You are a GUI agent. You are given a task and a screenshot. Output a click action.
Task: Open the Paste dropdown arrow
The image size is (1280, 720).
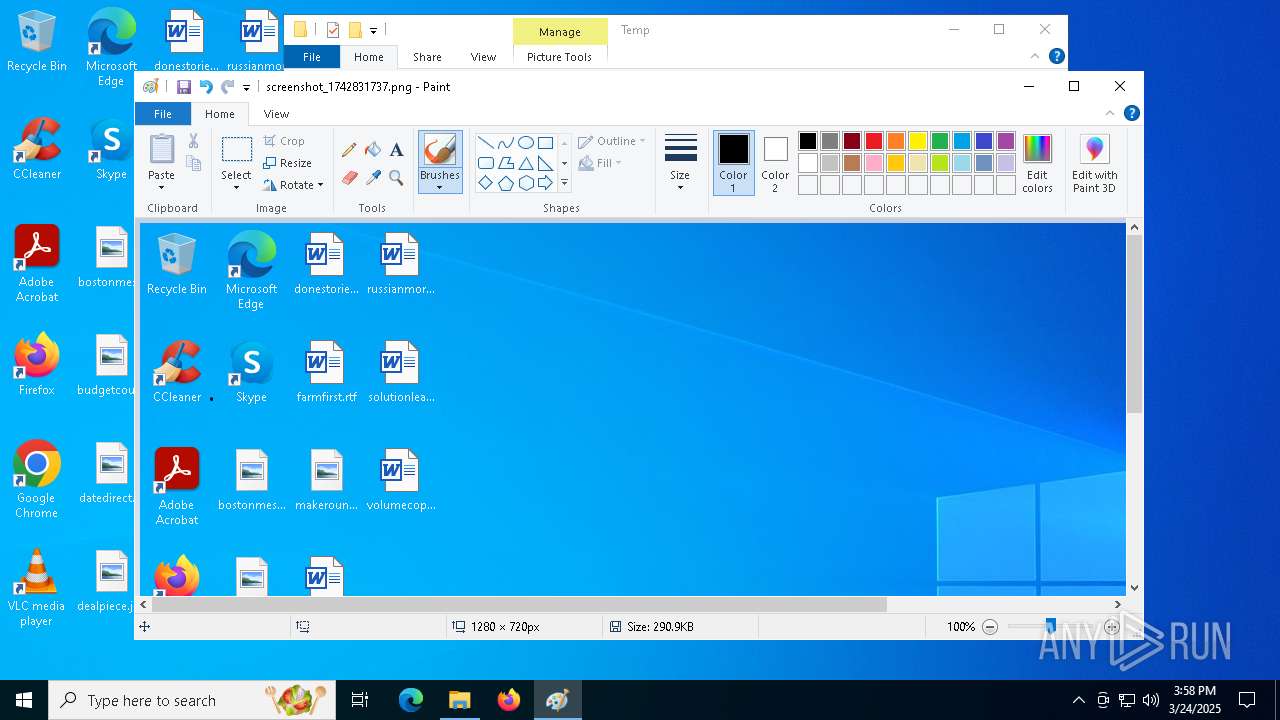161,188
